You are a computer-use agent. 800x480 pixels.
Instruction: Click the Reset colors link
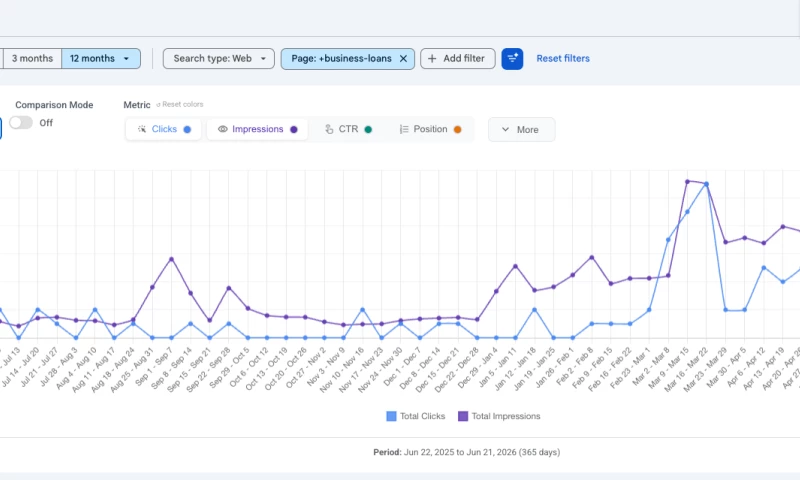click(x=180, y=105)
